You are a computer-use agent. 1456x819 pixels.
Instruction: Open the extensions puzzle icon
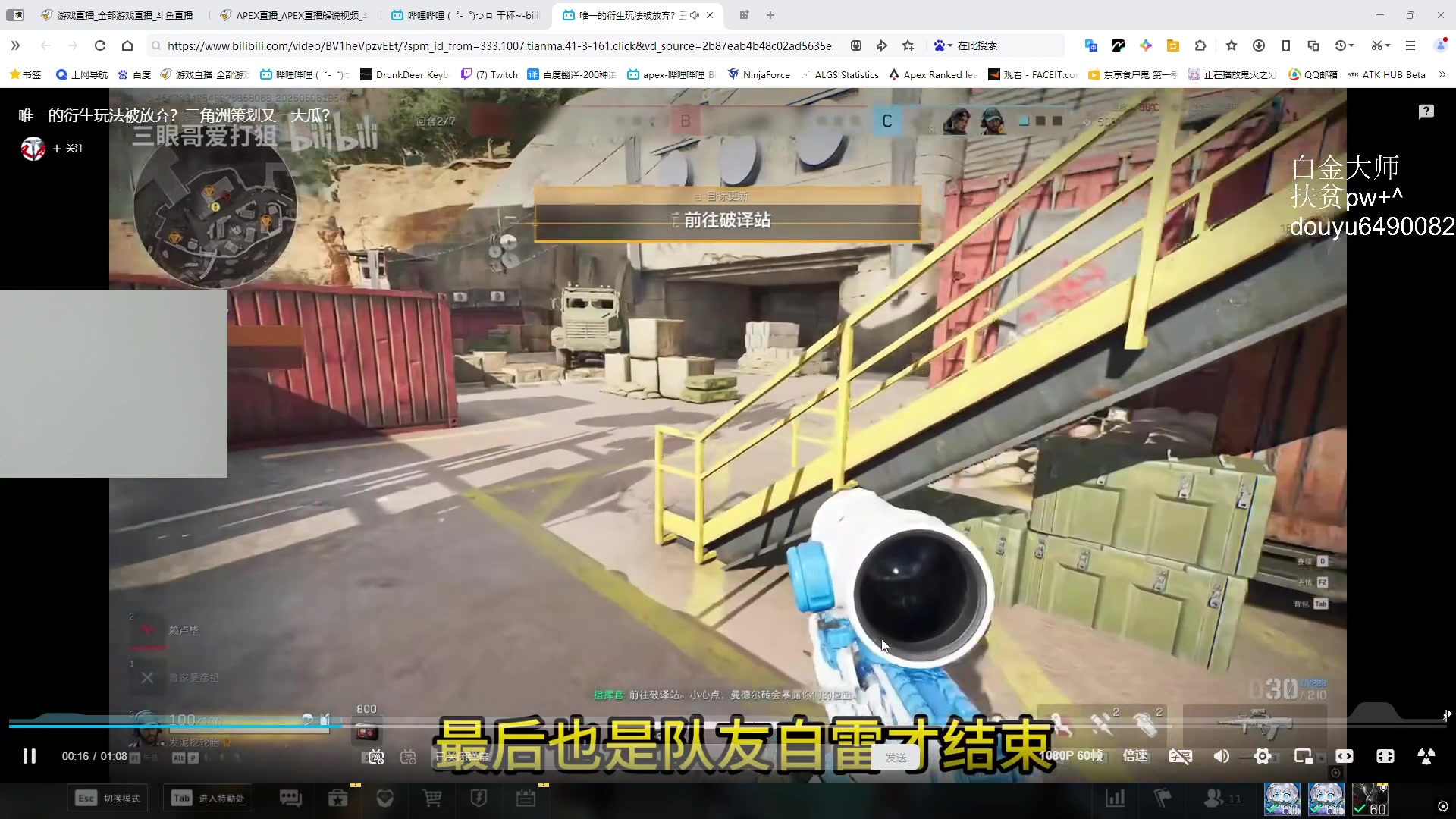pos(1200,45)
